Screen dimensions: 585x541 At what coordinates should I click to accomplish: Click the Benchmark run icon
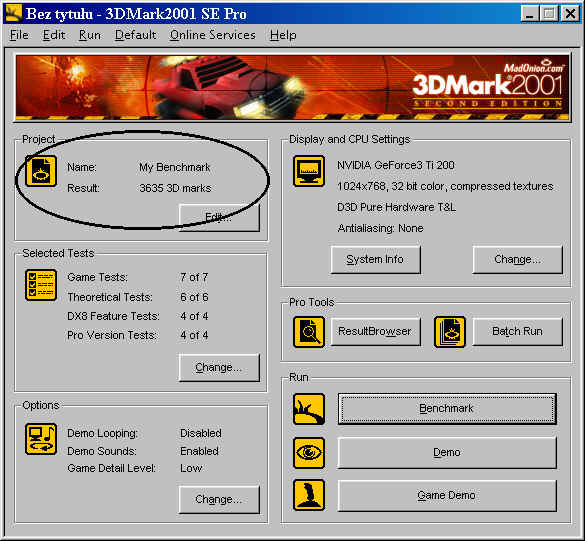[x=309, y=409]
